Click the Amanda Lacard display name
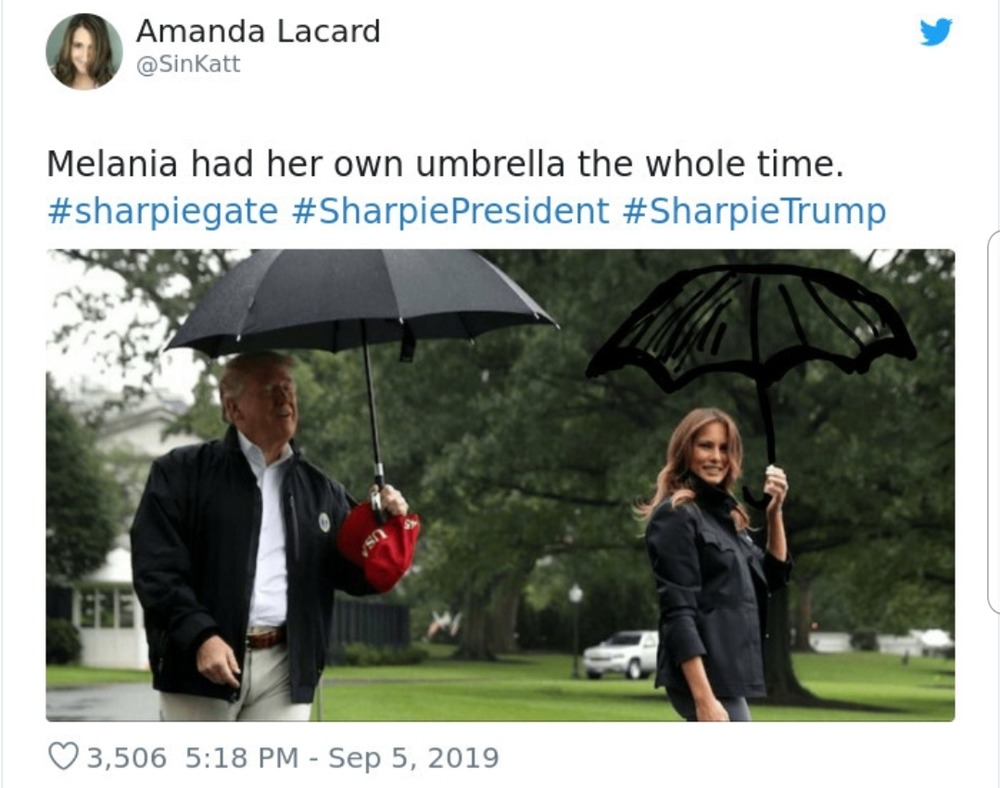1000x788 pixels. pyautogui.click(x=258, y=31)
